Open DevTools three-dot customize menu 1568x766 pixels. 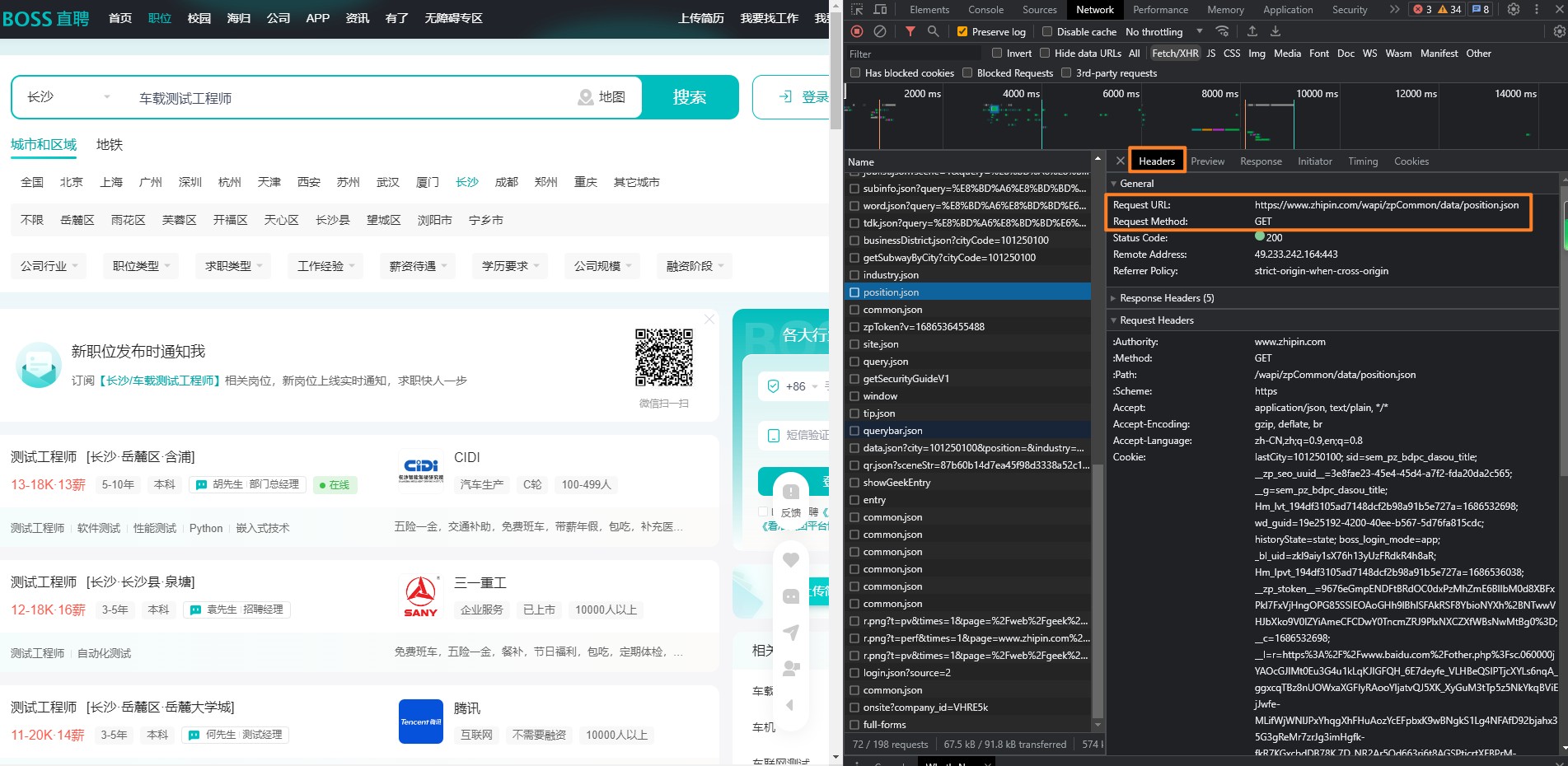(1537, 10)
